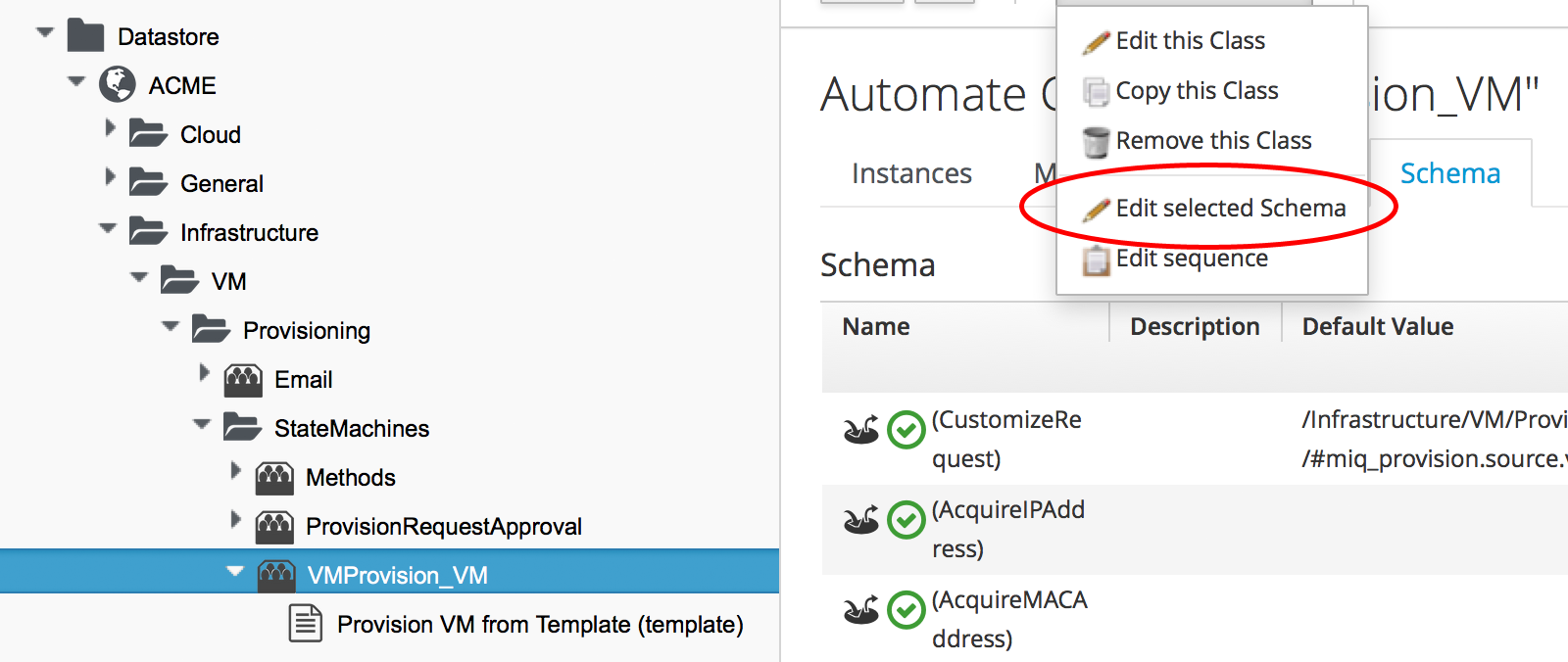This screenshot has height=662, width=1568.
Task: Expand the ProvisionRequestApproval class
Action: [235, 520]
